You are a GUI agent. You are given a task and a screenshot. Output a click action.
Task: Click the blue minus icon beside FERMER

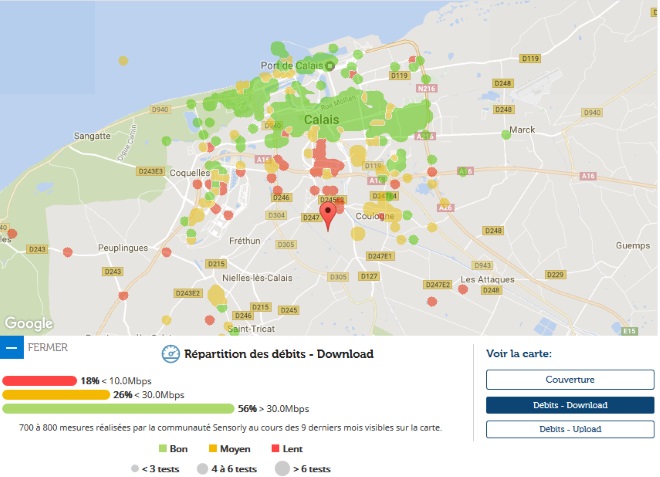[12, 347]
